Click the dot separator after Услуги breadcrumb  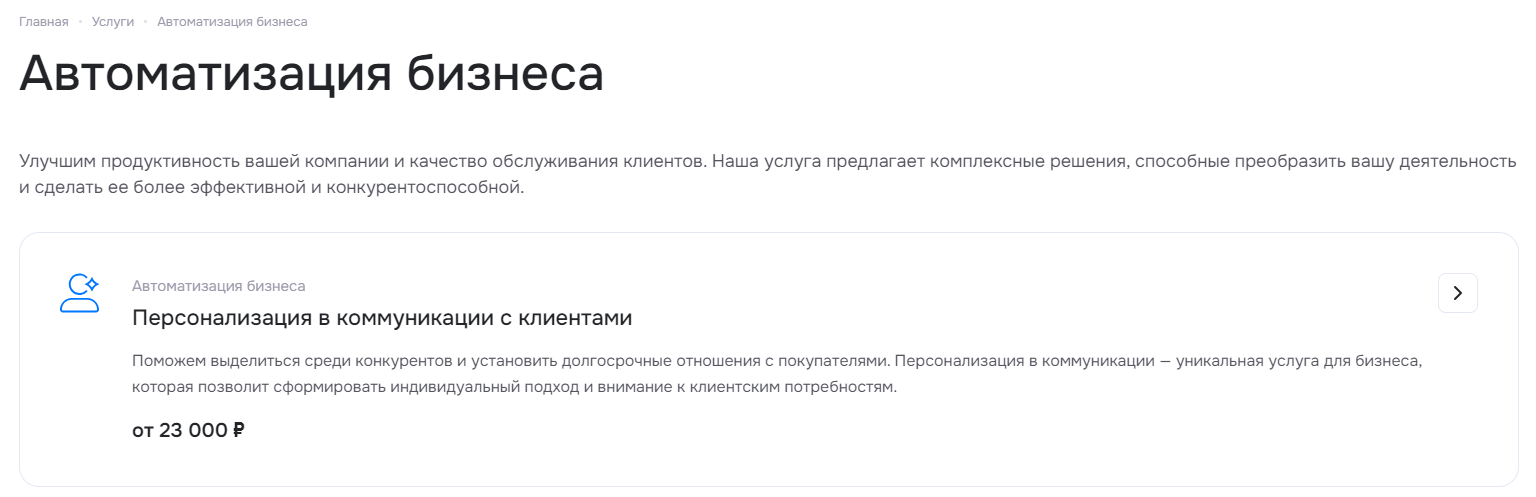coord(146,21)
